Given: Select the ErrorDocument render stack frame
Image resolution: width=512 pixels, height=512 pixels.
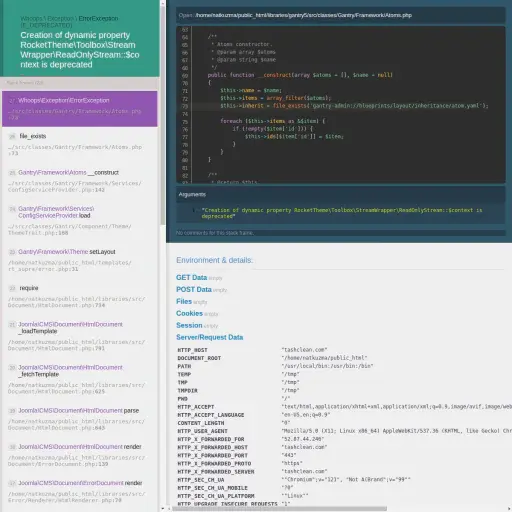Looking at the screenshot, I should point(80,492).
